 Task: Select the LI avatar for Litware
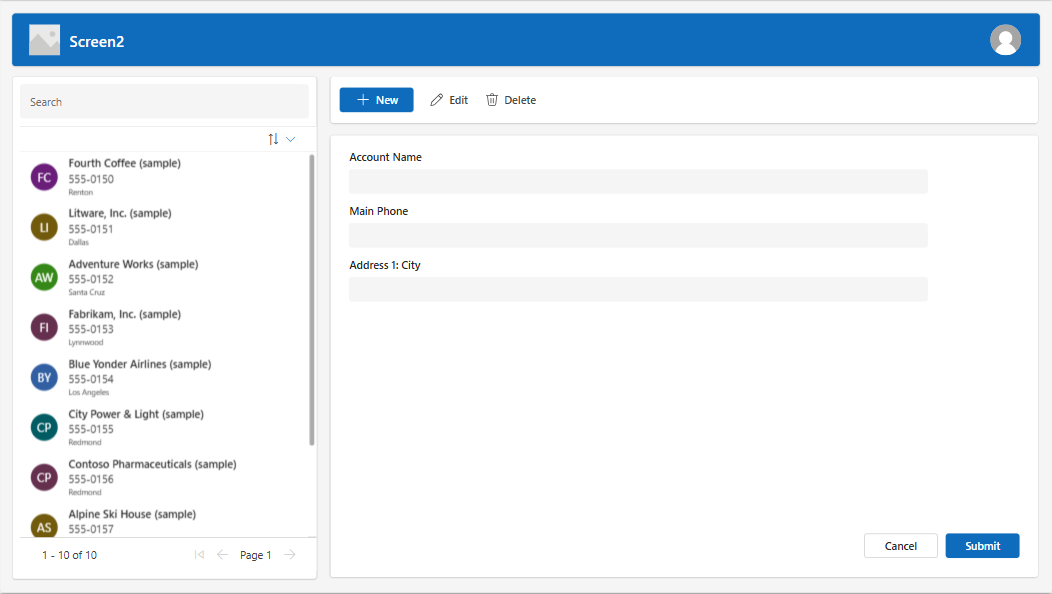[x=44, y=227]
